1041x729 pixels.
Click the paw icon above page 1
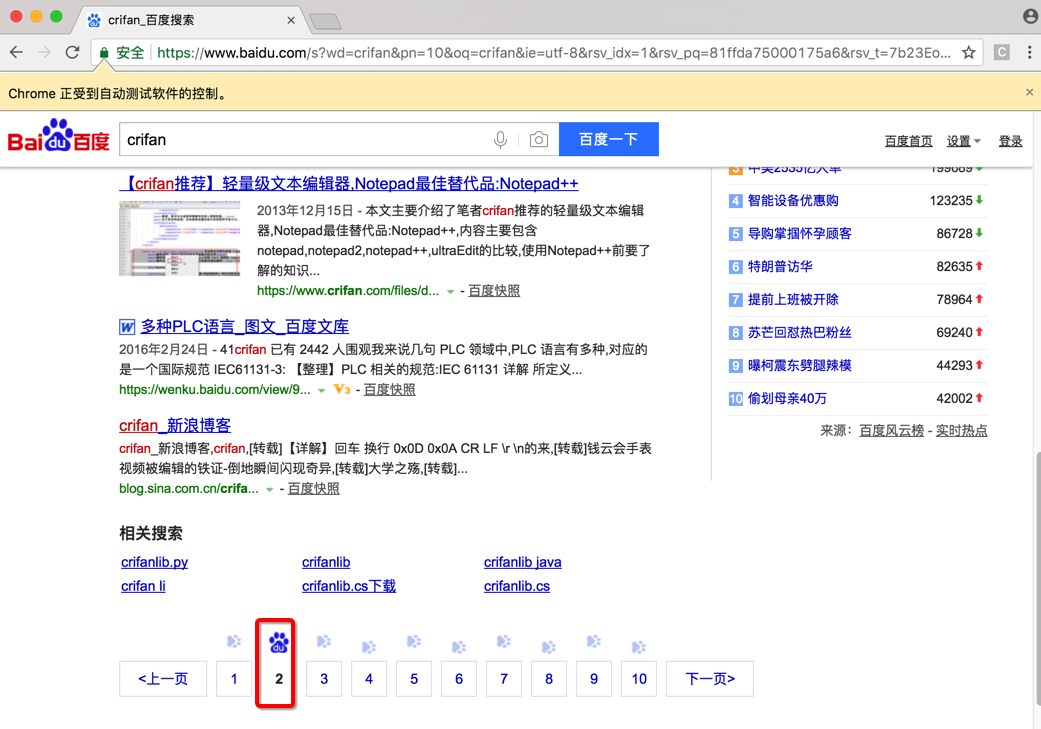click(x=234, y=641)
